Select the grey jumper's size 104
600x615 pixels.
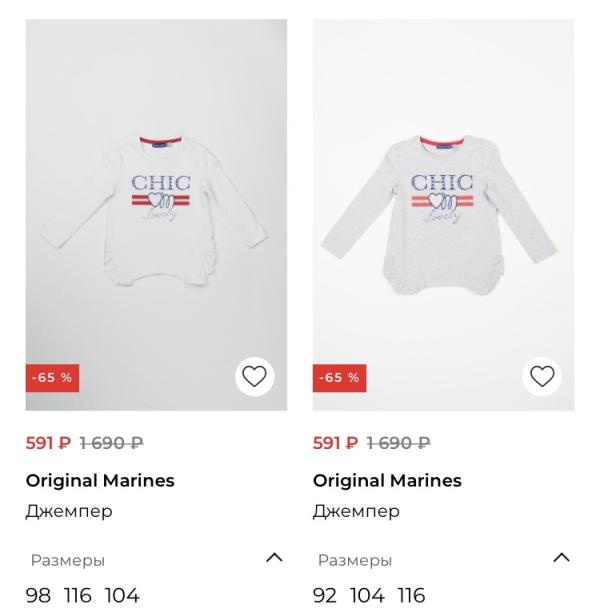coord(367,595)
